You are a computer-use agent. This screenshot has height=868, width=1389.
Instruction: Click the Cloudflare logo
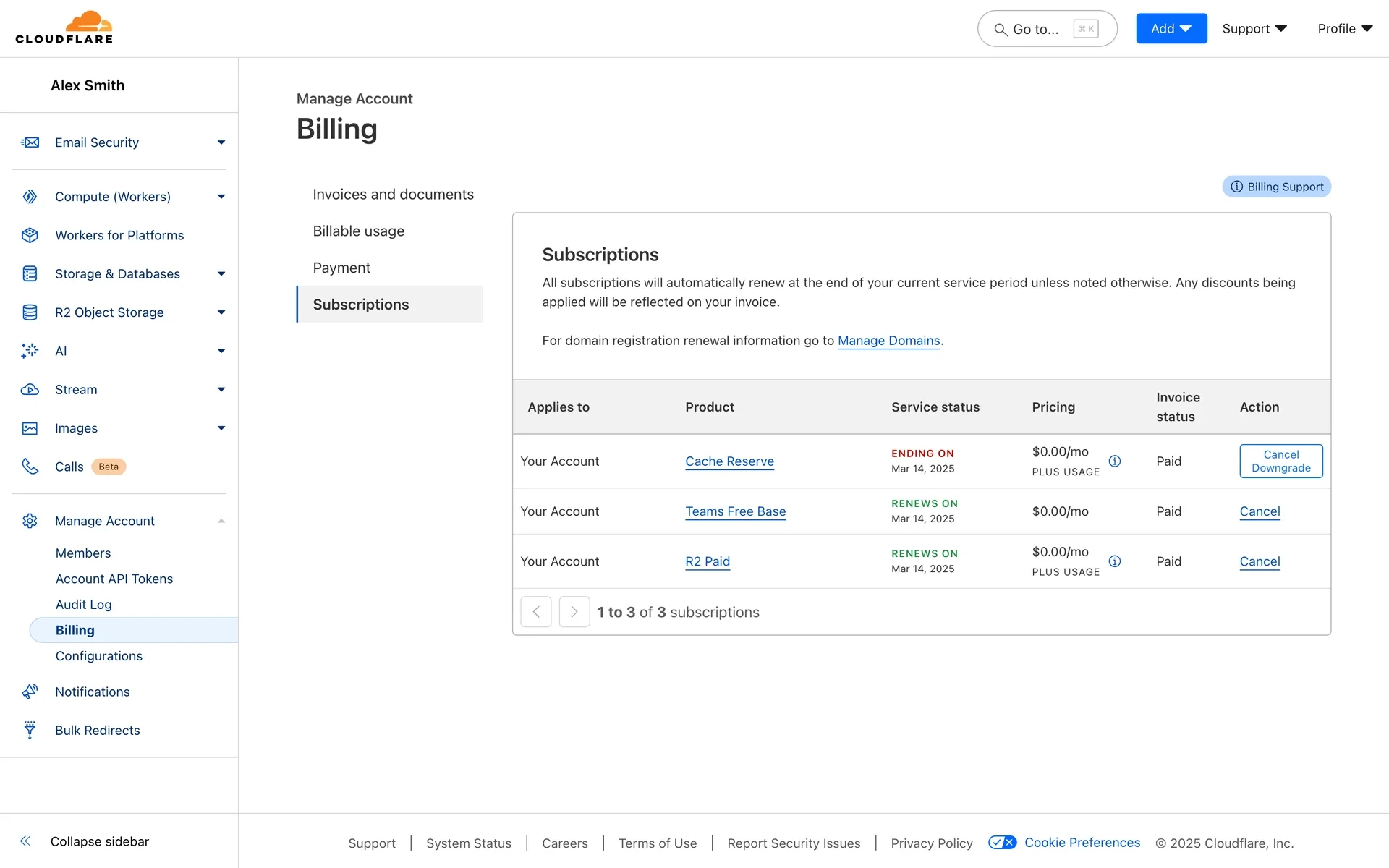click(x=64, y=28)
